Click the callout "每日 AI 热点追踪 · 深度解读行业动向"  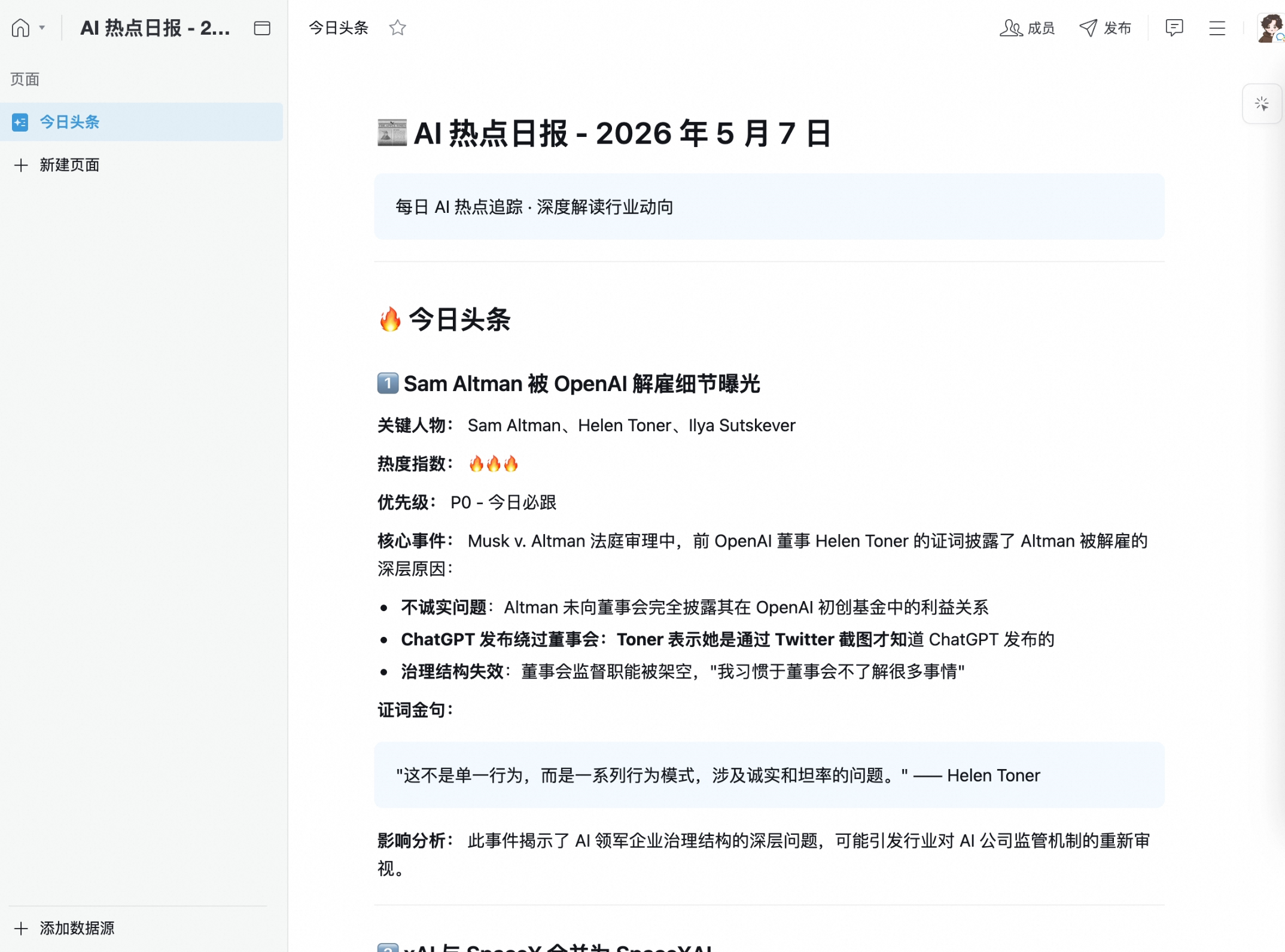pos(769,207)
